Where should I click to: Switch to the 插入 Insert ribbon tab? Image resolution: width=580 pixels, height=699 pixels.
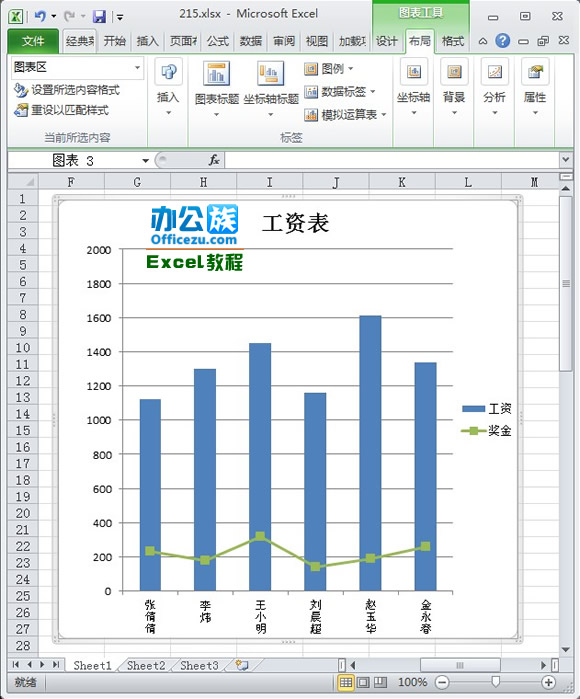[x=148, y=41]
